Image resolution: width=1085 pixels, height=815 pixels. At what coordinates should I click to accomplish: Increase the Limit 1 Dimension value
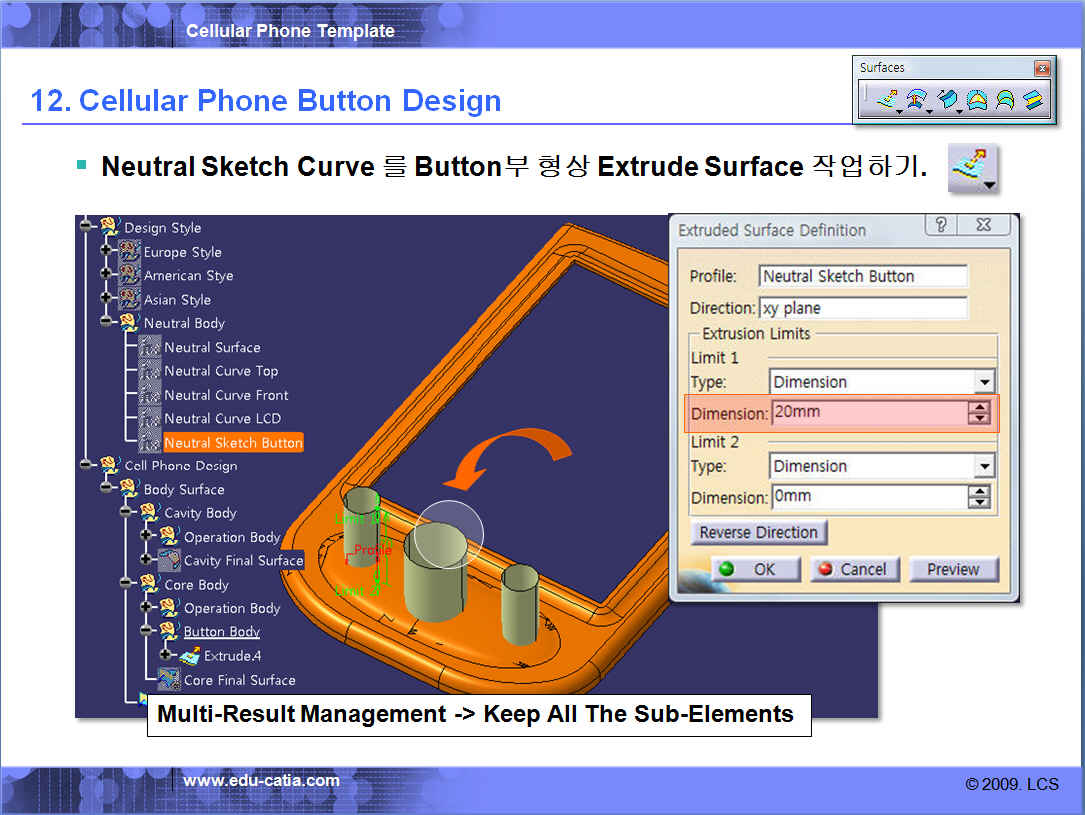(979, 406)
